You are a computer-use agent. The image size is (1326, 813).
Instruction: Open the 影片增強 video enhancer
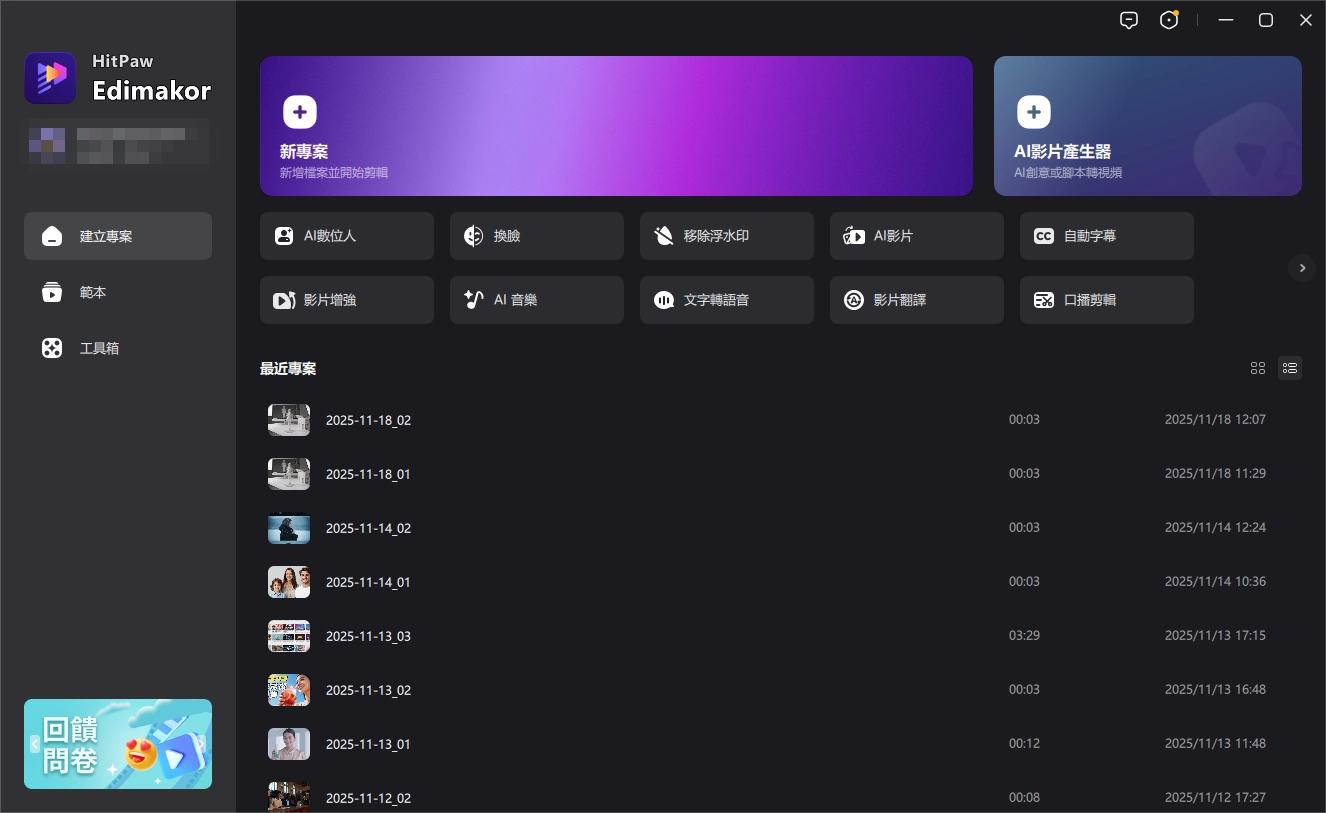tap(346, 300)
